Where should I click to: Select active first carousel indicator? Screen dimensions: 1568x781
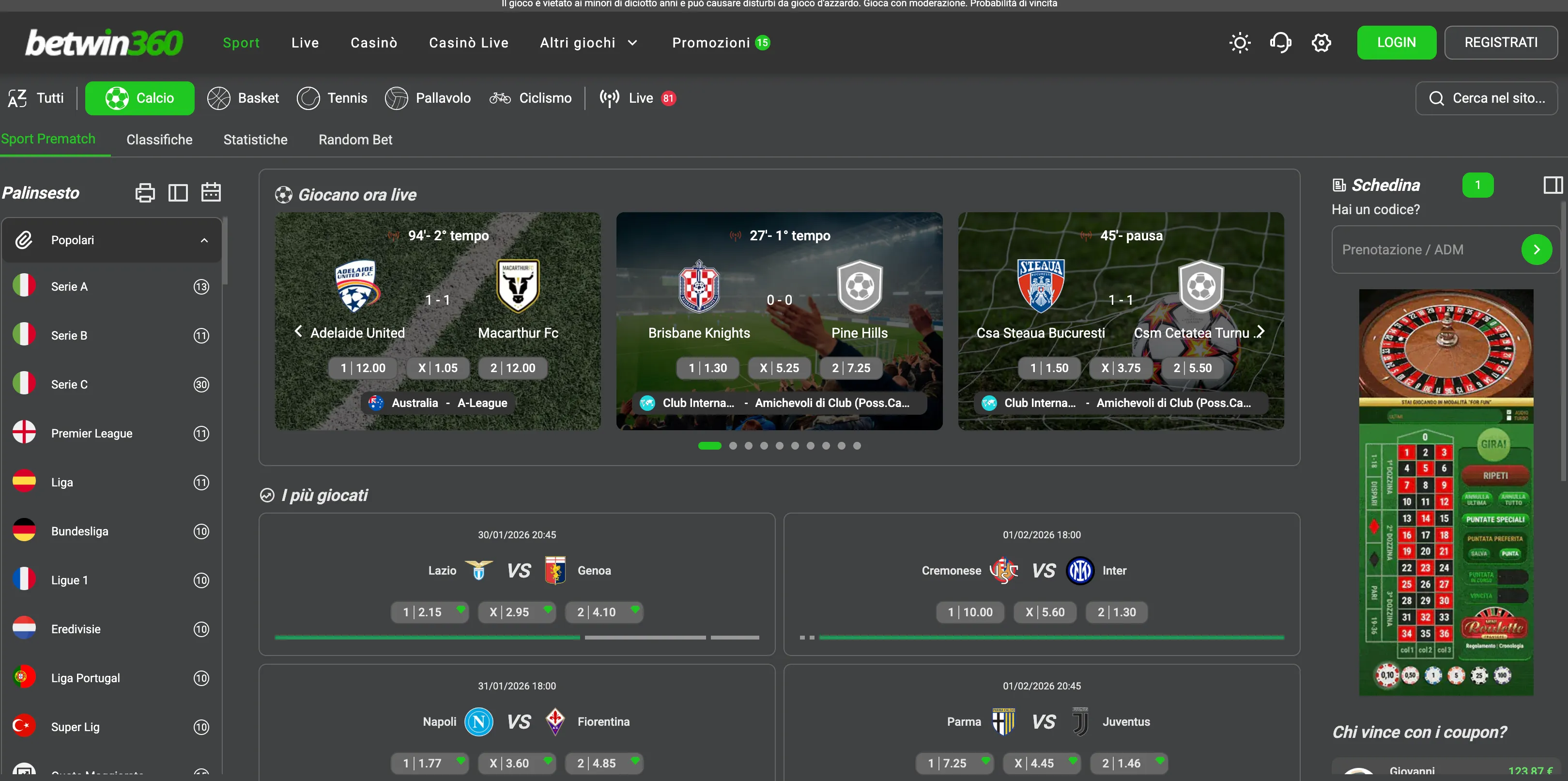tap(710, 446)
